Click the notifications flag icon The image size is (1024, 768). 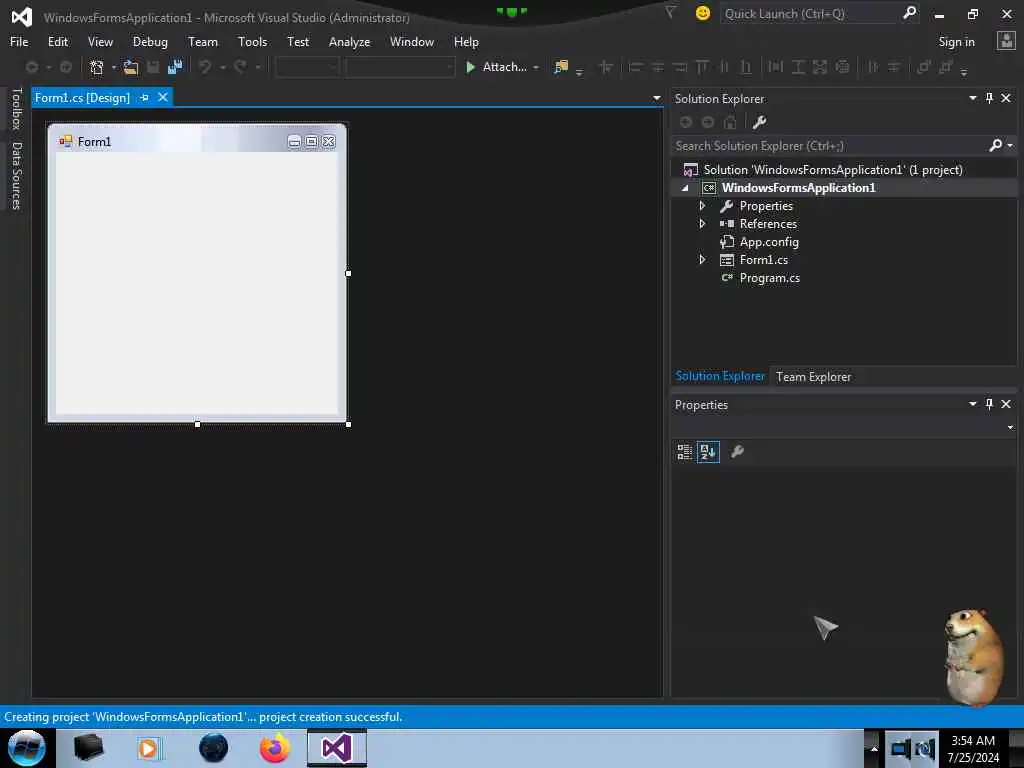(x=670, y=12)
